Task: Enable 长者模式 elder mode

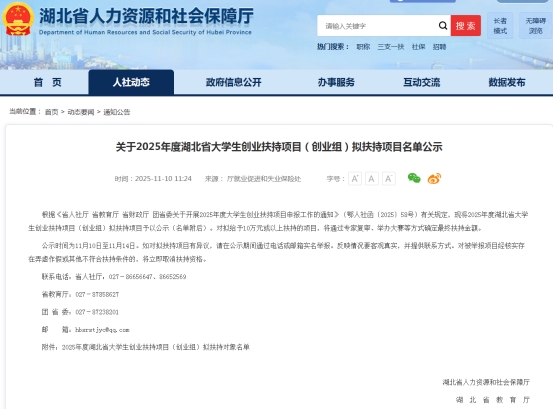Action: tap(500, 26)
